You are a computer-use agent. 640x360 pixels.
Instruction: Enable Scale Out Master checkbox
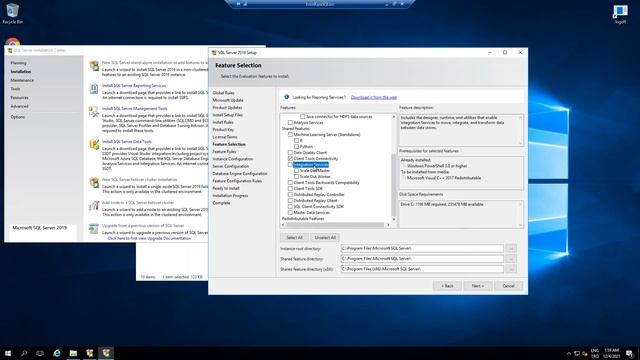[296, 171]
